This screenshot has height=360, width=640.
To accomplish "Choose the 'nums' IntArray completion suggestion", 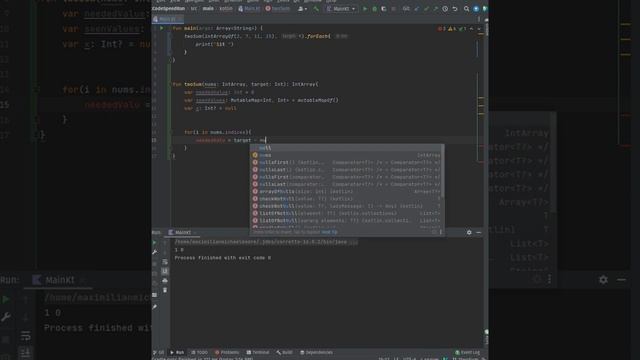I will [347, 155].
